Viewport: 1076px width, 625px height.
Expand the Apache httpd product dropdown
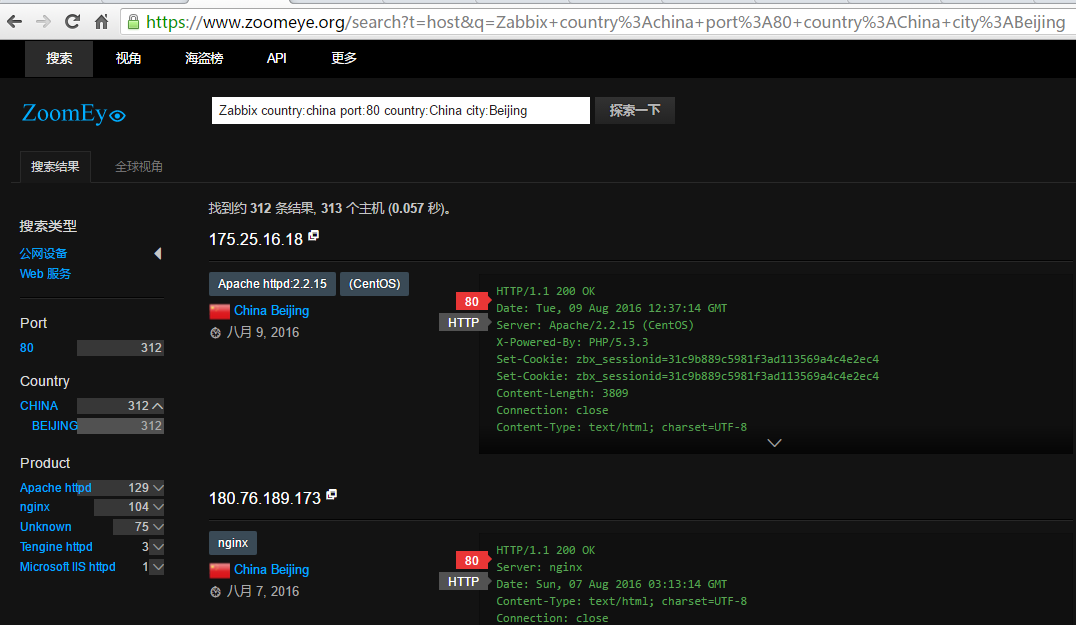(157, 488)
